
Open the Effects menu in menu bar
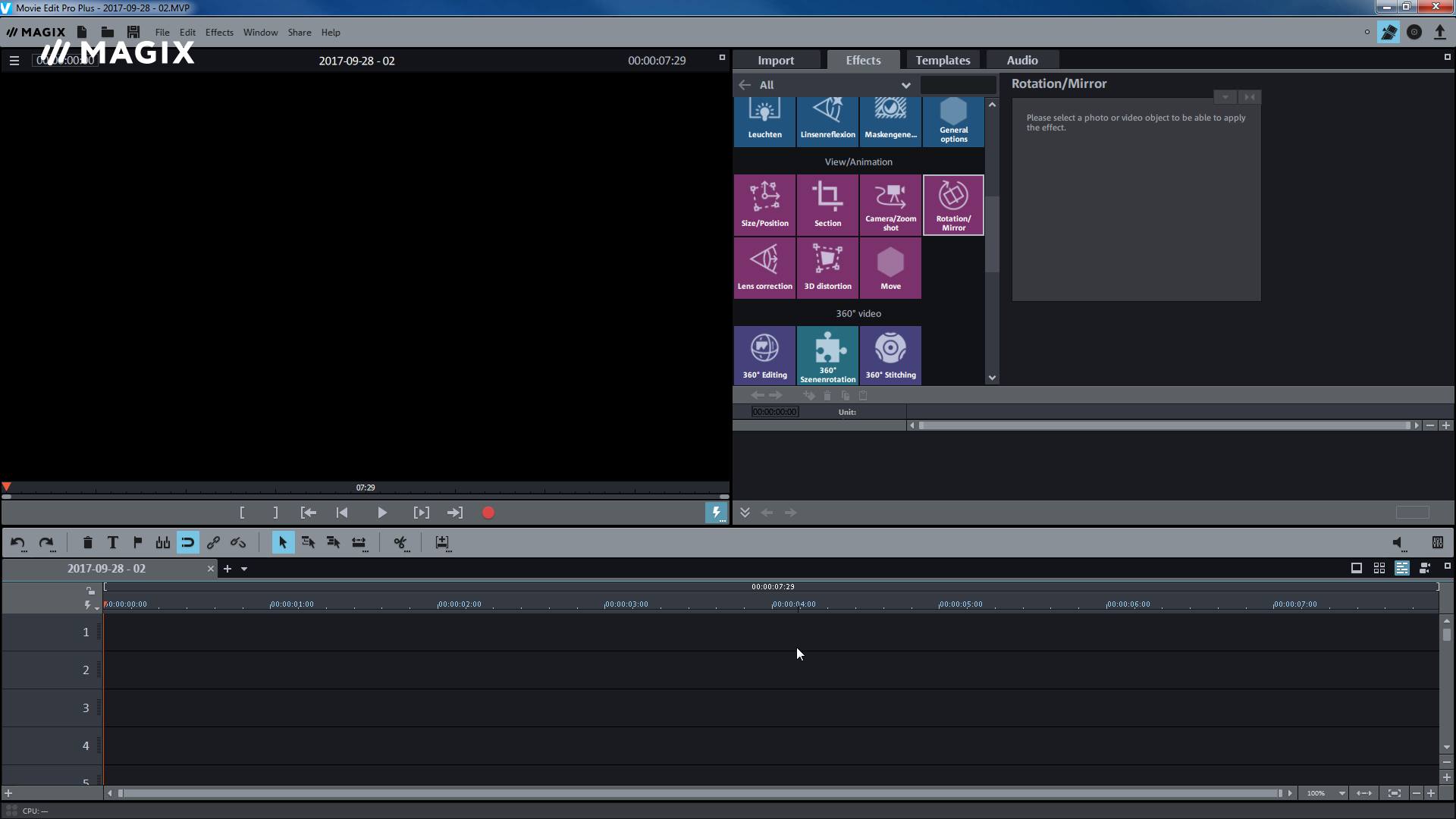tap(219, 32)
